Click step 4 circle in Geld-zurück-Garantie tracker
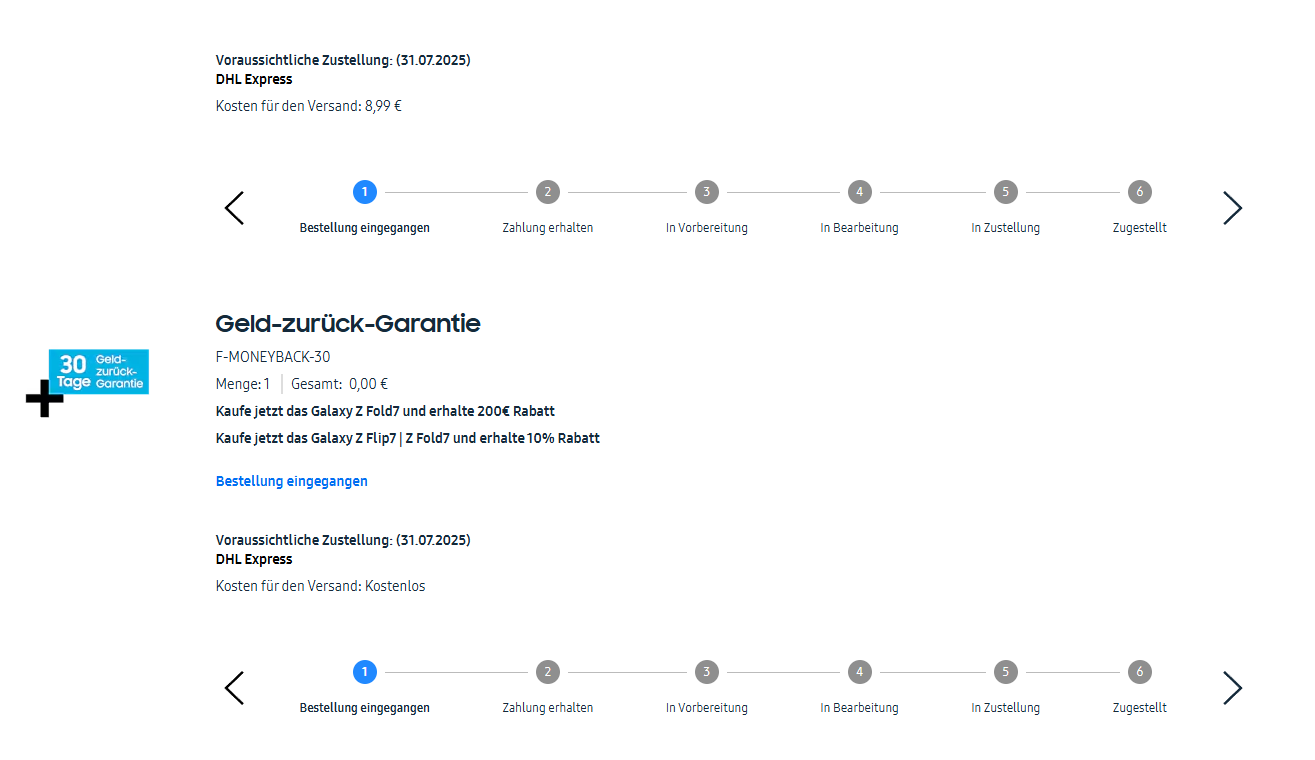The height and width of the screenshot is (760, 1315). pos(859,672)
